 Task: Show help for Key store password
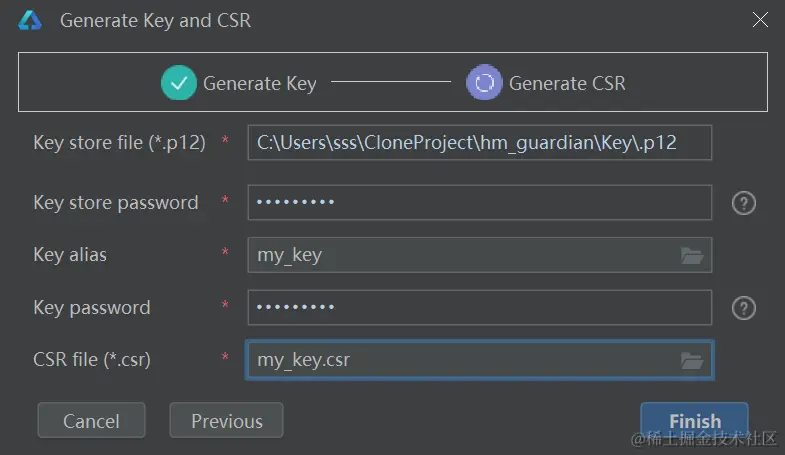[x=743, y=203]
